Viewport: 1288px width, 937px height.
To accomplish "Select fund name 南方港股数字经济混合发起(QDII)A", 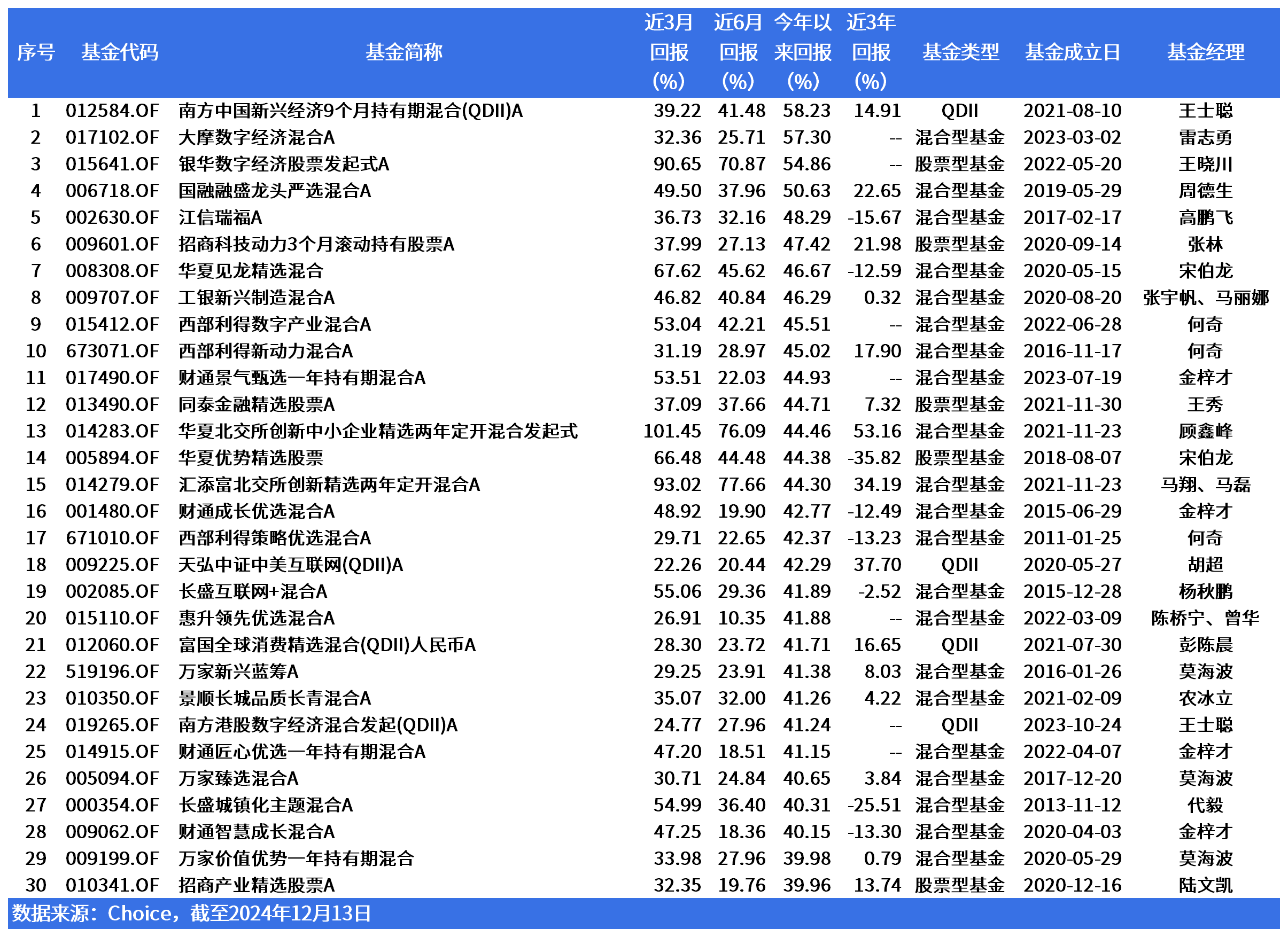I will point(317,724).
